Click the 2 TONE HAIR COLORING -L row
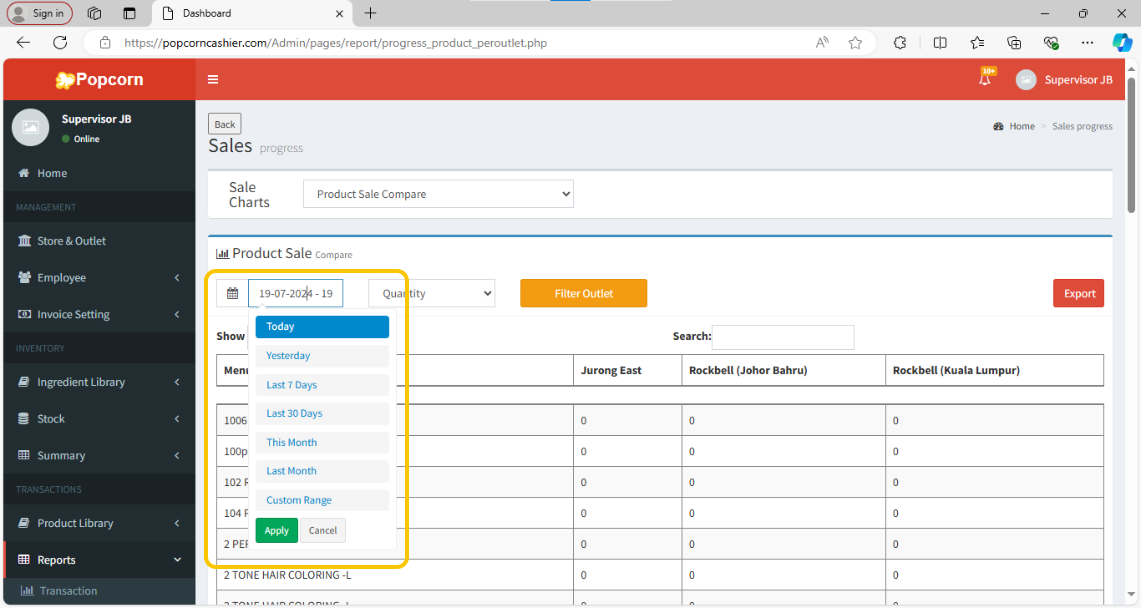 [660, 575]
